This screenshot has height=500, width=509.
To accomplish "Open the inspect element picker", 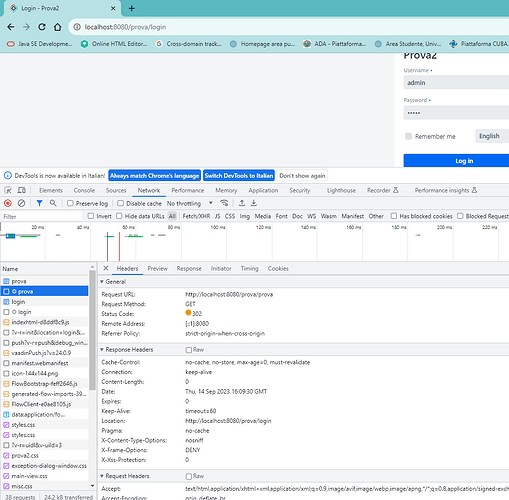I will coord(8,190).
